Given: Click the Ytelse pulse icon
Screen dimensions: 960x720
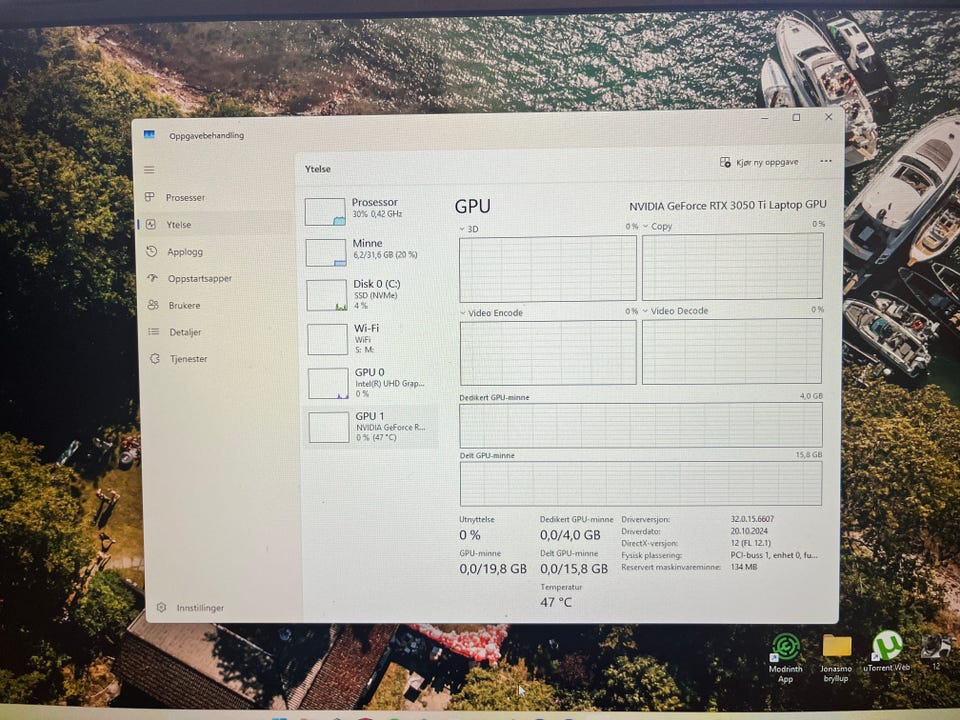Looking at the screenshot, I should 151,225.
